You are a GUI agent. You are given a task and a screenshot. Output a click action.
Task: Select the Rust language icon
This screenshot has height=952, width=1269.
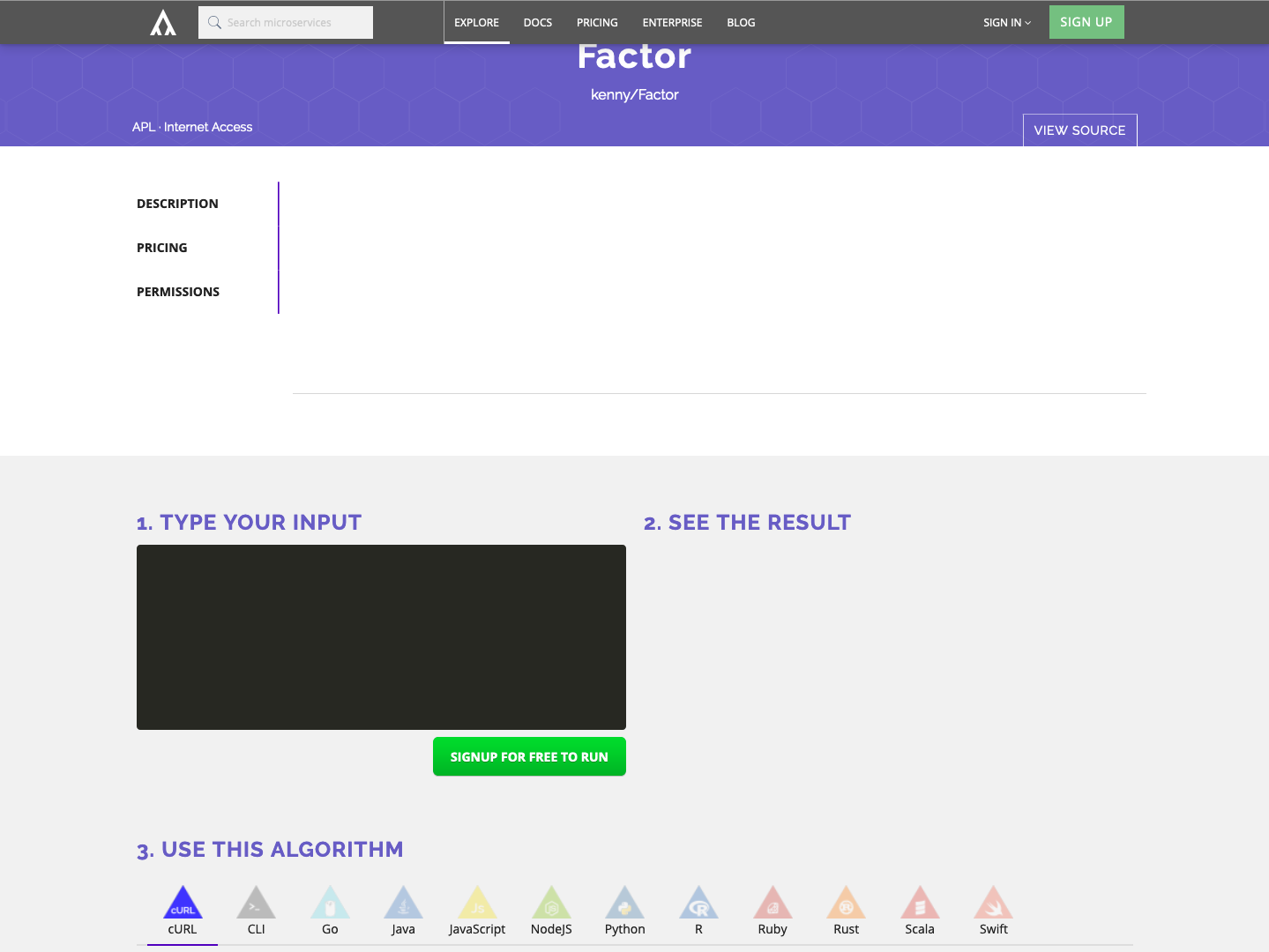[x=847, y=903]
